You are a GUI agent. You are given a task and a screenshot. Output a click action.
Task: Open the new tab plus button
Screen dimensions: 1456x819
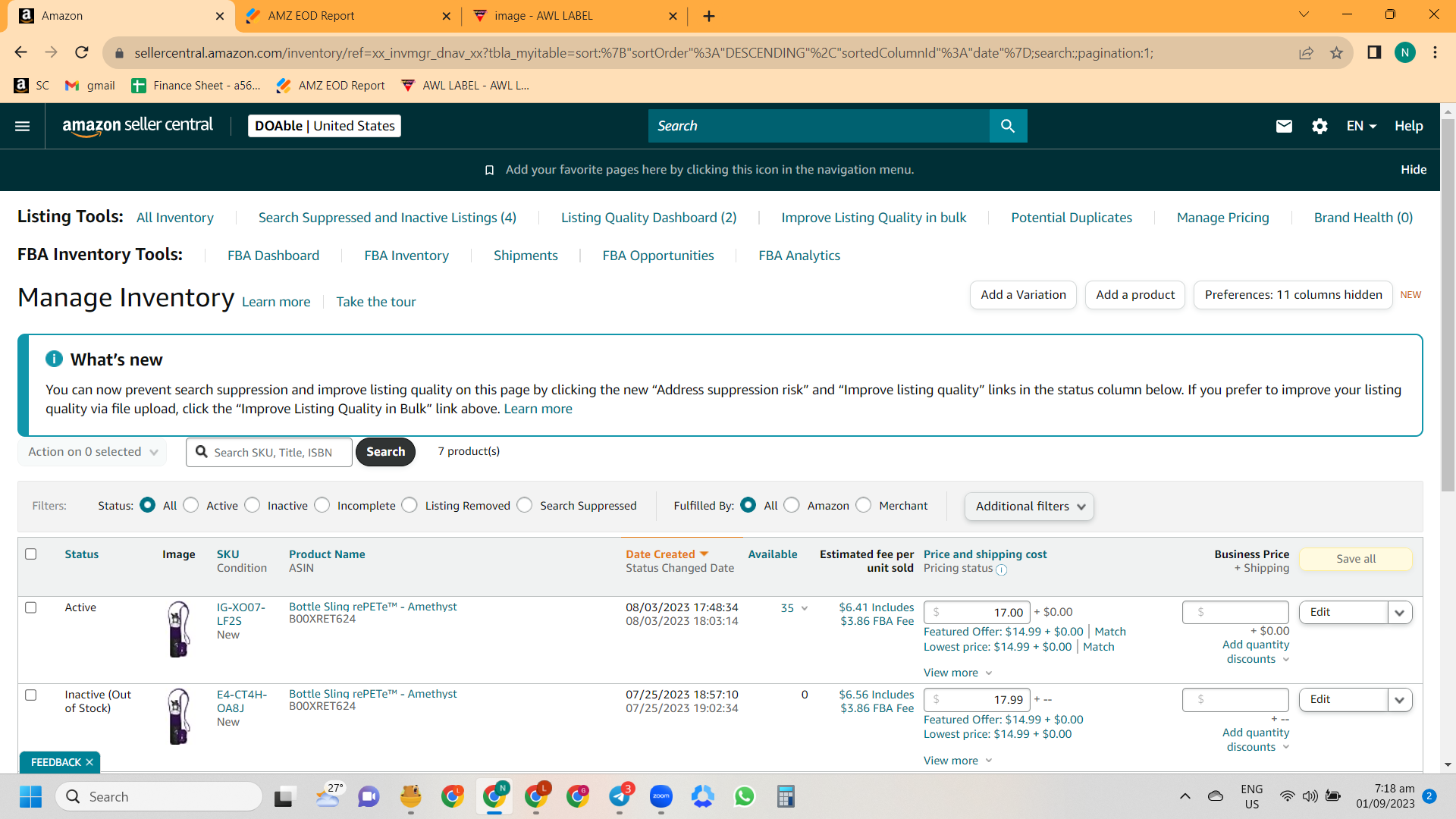tap(709, 16)
